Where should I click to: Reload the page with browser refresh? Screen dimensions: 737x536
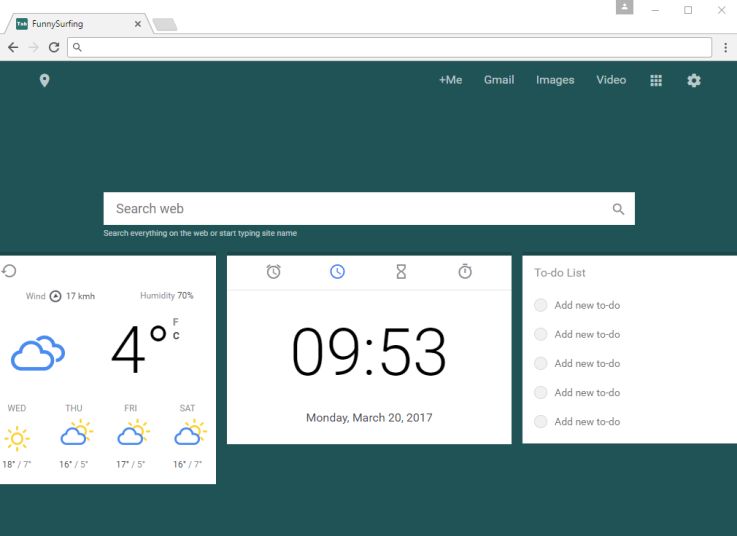tap(54, 47)
